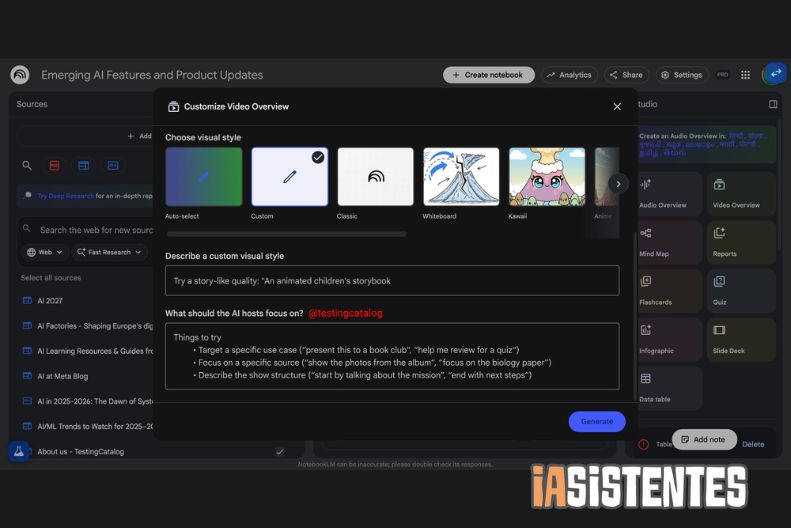Click the Create notebook button
This screenshot has height=528, width=791.
(488, 75)
